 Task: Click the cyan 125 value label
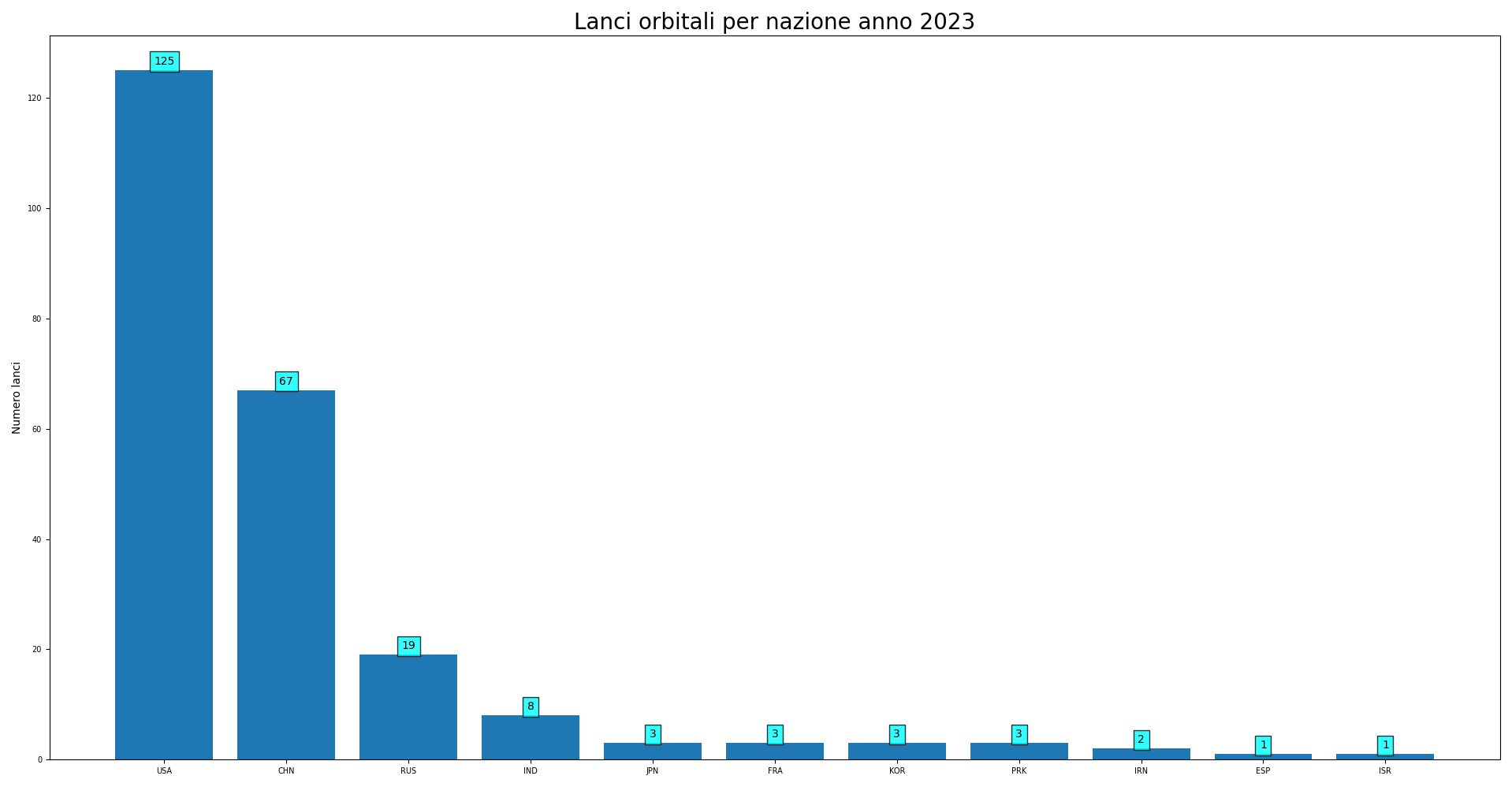pyautogui.click(x=164, y=62)
